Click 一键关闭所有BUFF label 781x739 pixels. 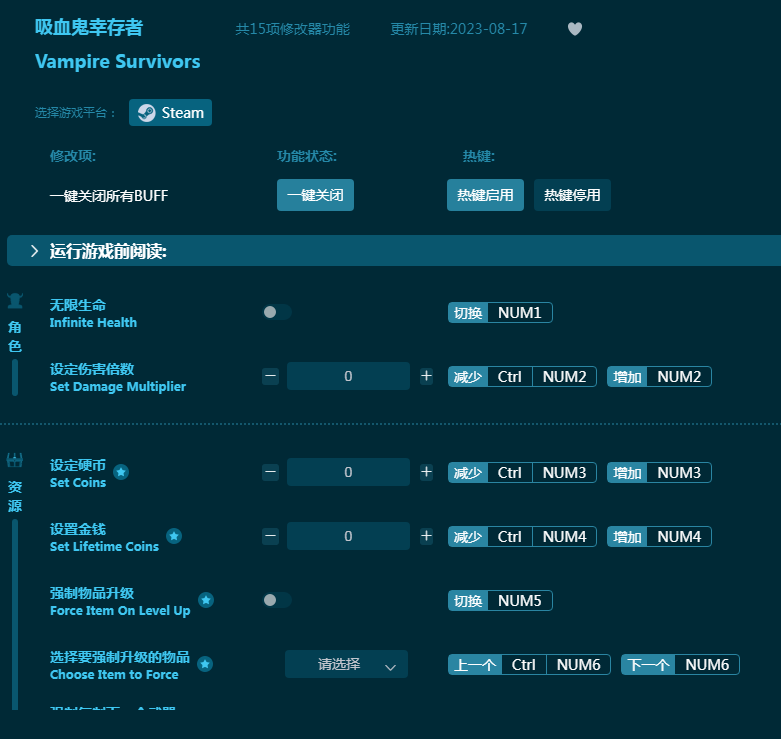(x=109, y=196)
